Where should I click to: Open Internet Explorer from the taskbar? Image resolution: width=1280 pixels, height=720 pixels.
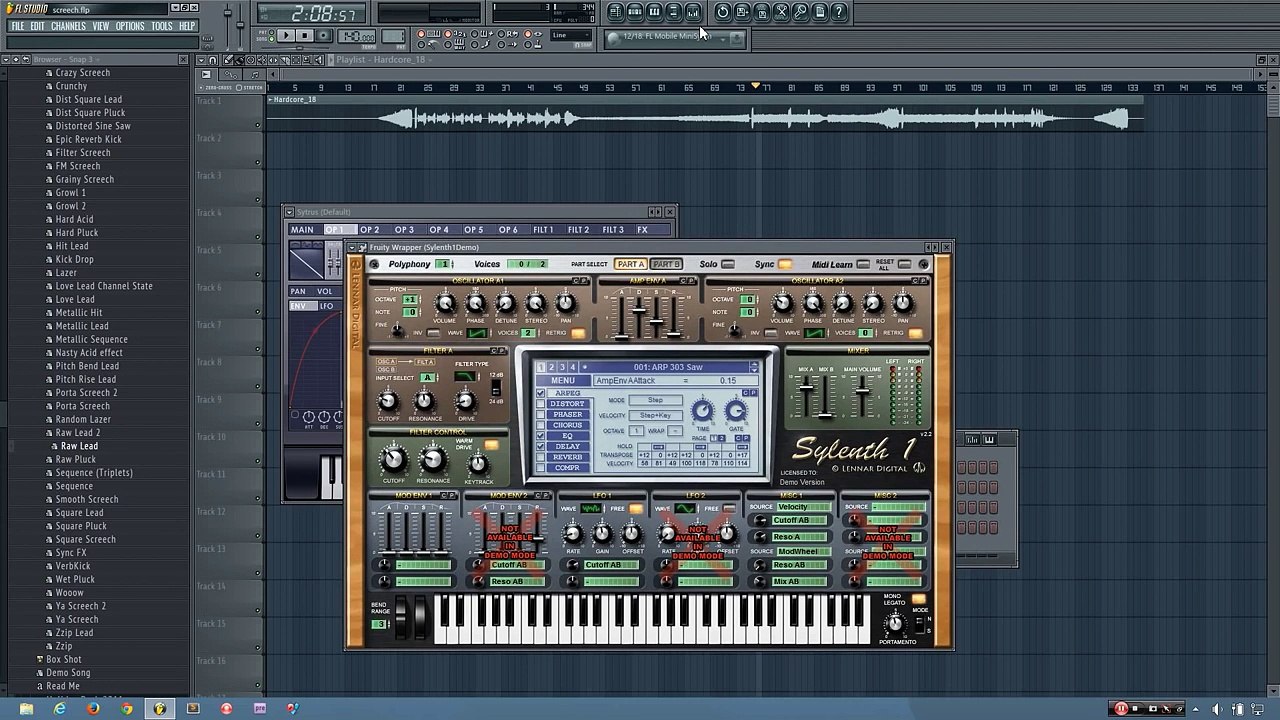click(x=59, y=709)
